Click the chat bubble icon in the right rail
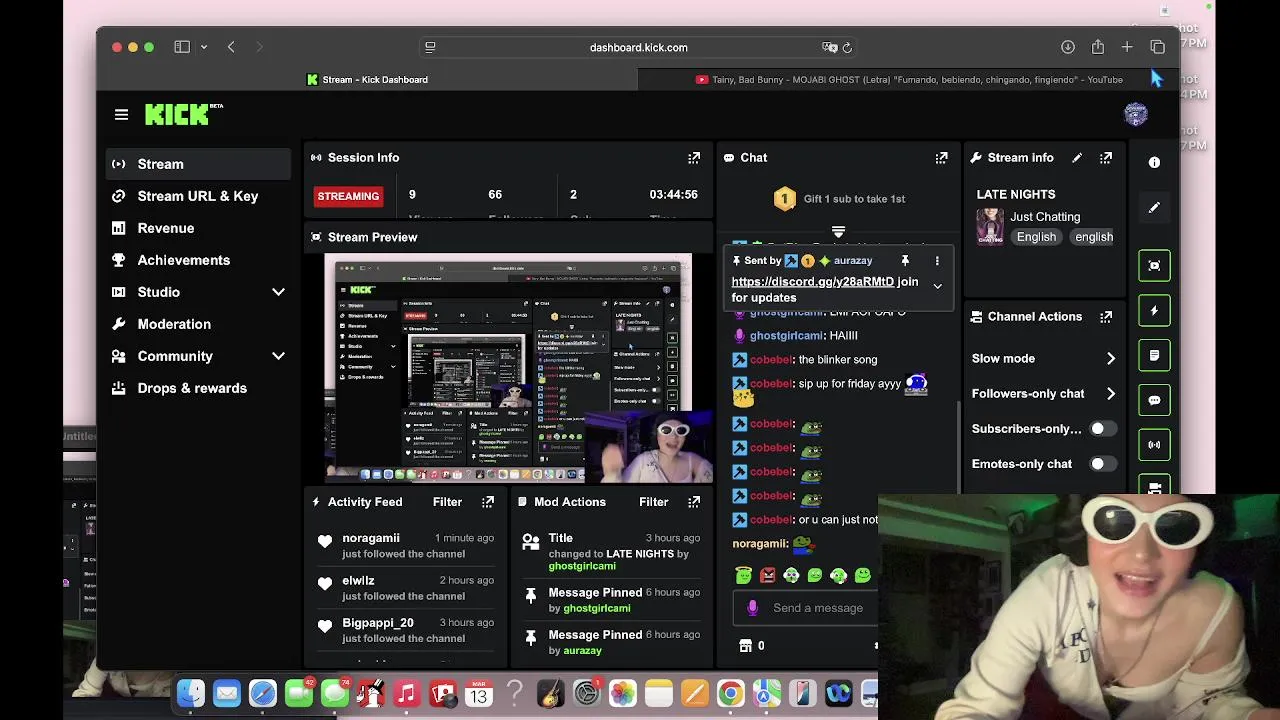This screenshot has width=1280, height=720. click(1154, 400)
